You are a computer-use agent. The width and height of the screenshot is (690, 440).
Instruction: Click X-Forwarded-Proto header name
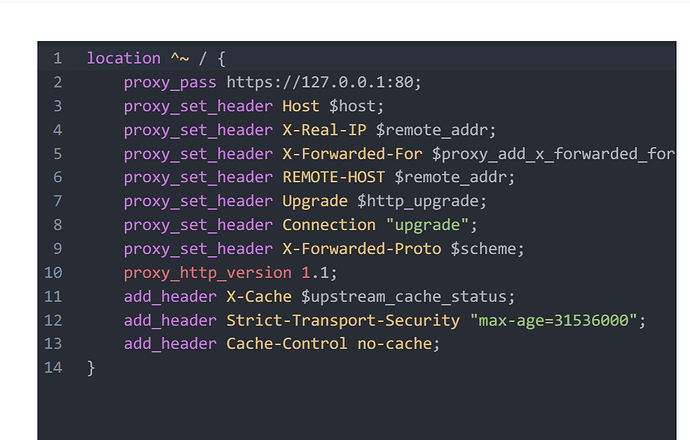tap(362, 249)
